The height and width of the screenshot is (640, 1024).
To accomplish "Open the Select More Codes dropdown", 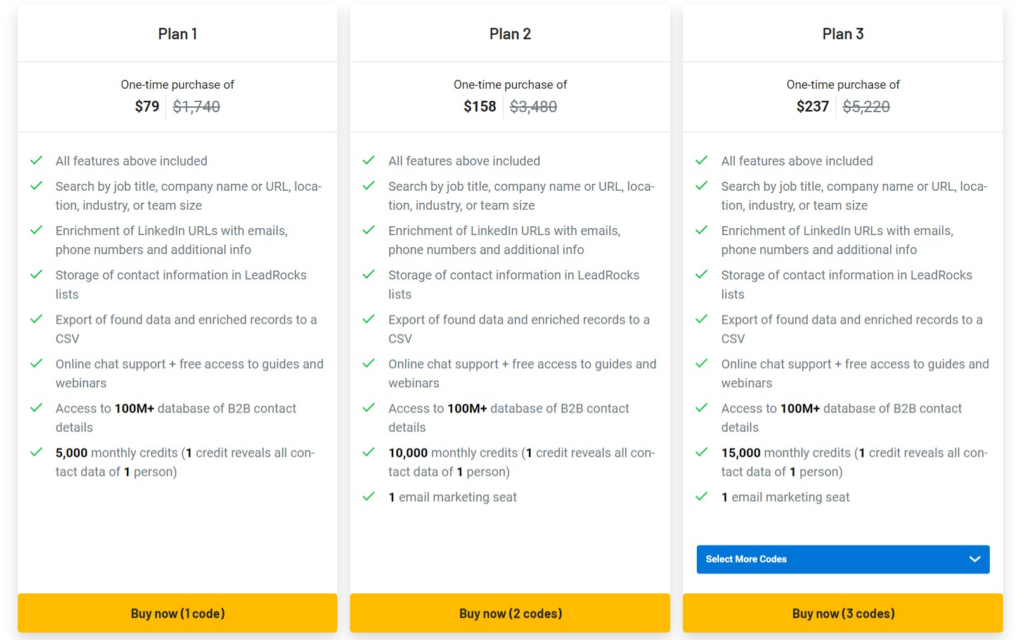I will [x=842, y=559].
